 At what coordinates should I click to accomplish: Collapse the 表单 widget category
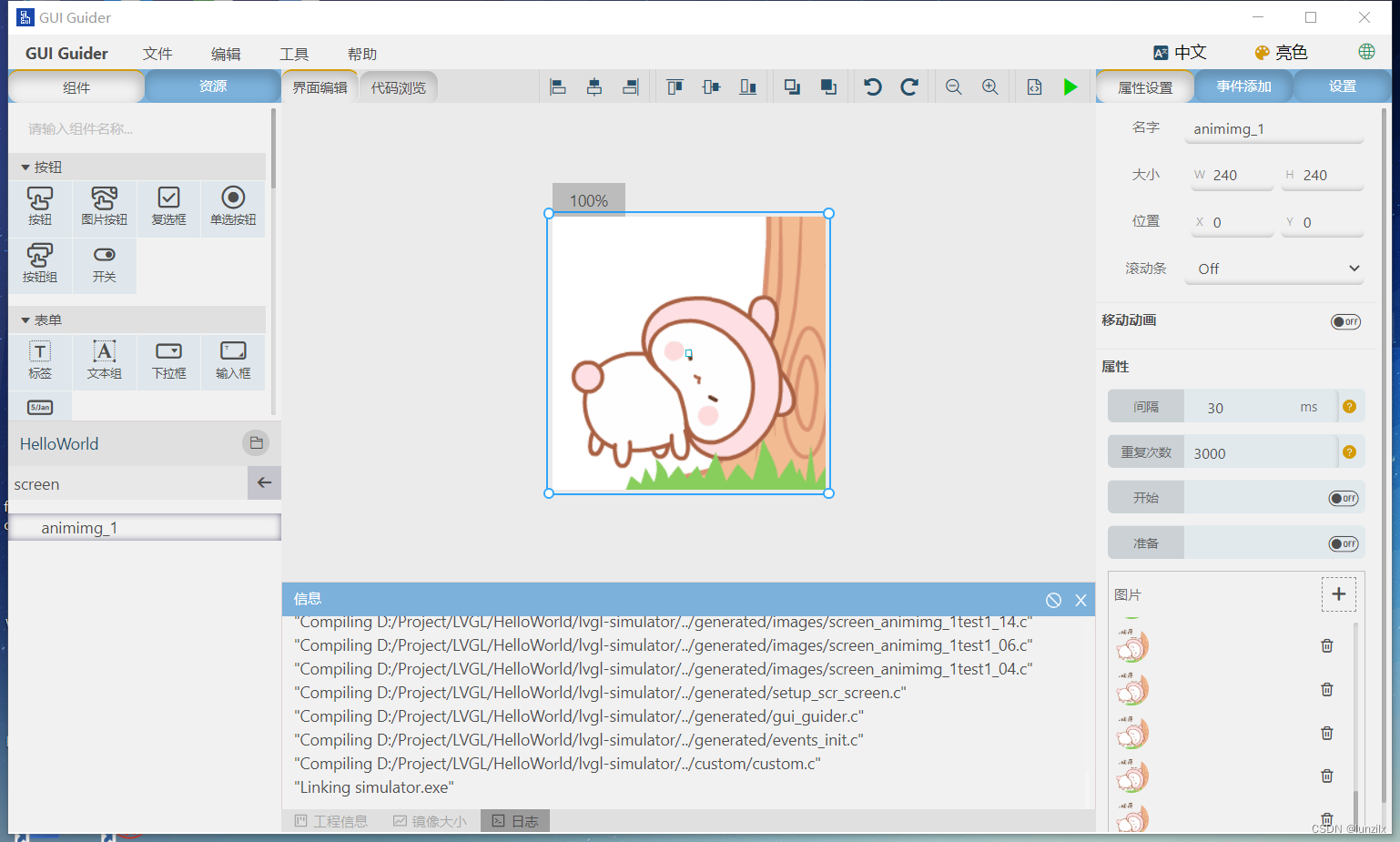(x=25, y=320)
